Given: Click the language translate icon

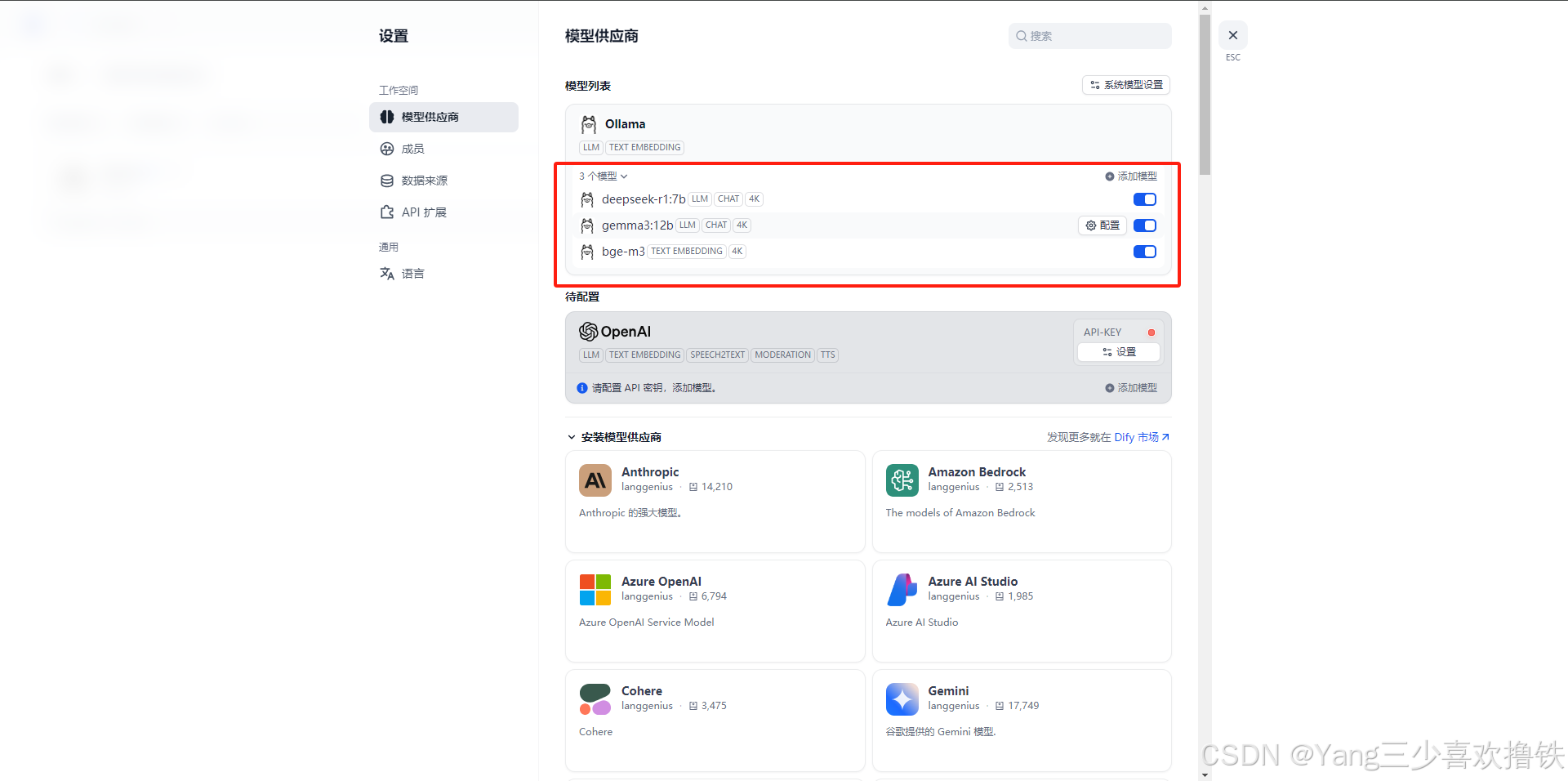Looking at the screenshot, I should [387, 274].
